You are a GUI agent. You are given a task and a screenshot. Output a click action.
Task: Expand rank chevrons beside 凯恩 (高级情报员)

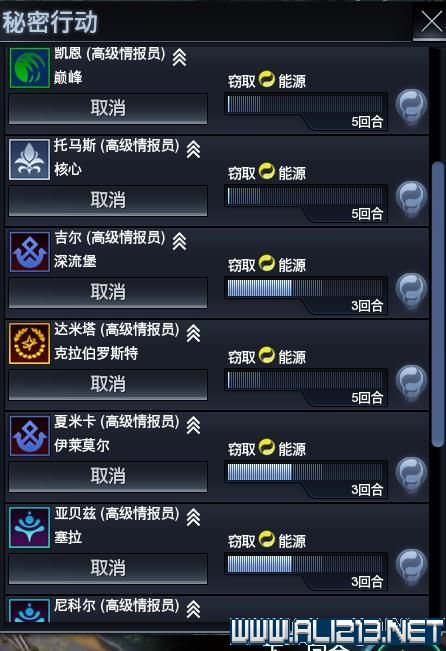coord(179,57)
